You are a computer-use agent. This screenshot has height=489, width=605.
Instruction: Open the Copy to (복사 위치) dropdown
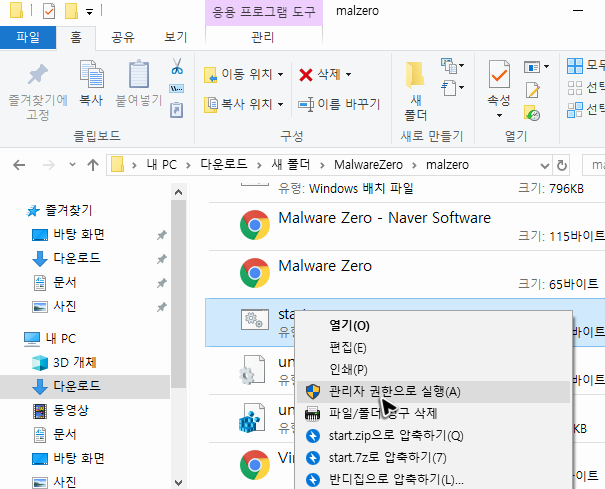244,104
